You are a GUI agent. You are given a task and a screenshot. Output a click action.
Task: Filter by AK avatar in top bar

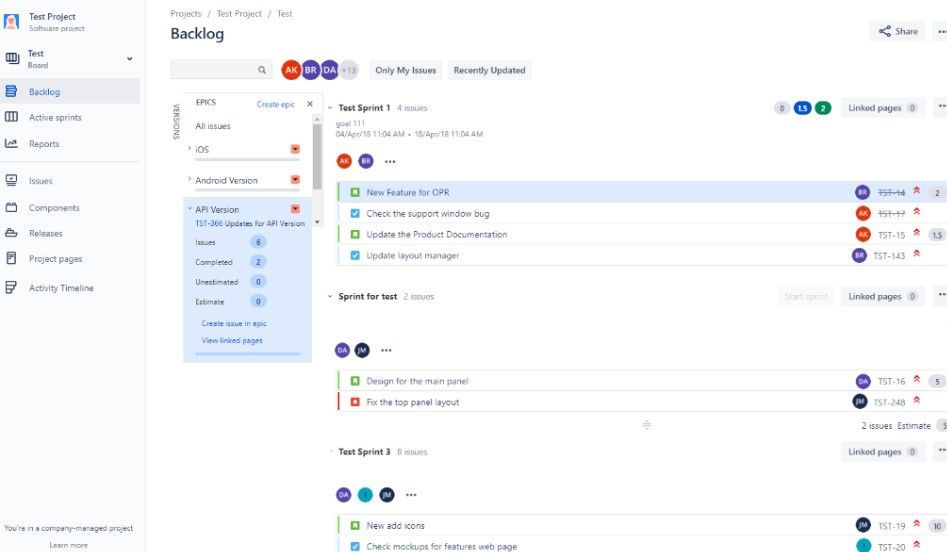point(291,70)
